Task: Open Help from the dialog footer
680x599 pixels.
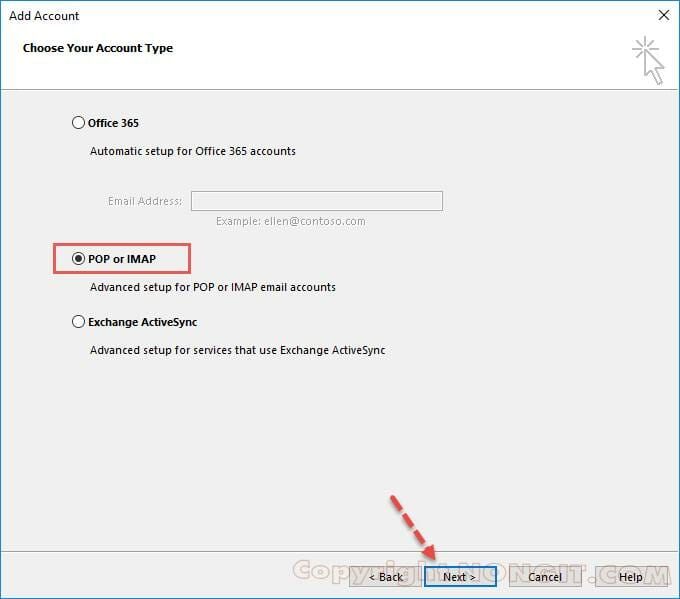Action: (x=631, y=577)
